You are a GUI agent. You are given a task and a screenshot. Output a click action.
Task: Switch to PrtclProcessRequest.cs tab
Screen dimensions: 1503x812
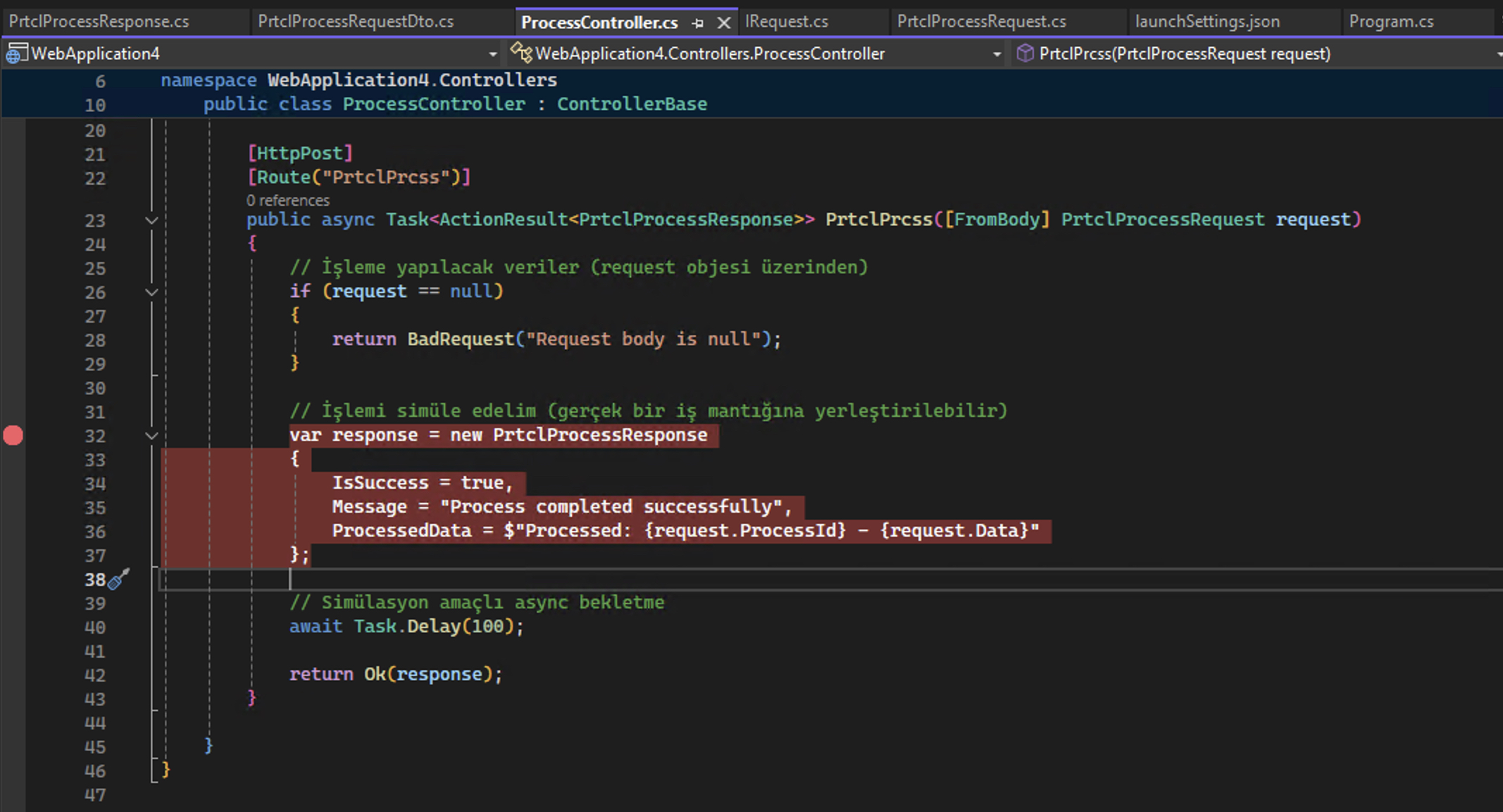click(981, 22)
